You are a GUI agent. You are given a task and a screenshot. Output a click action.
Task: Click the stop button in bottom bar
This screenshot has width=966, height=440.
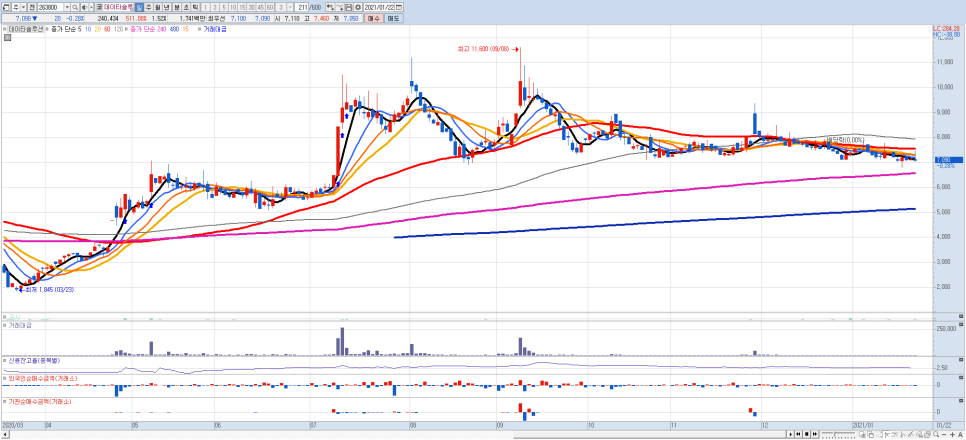pos(806,434)
